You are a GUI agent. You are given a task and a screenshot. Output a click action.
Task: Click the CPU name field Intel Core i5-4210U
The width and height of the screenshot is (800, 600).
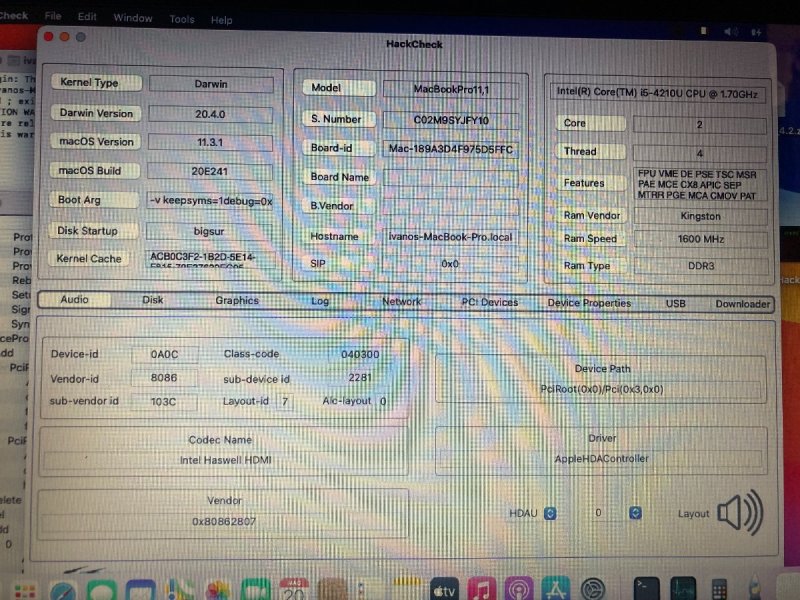tap(657, 93)
